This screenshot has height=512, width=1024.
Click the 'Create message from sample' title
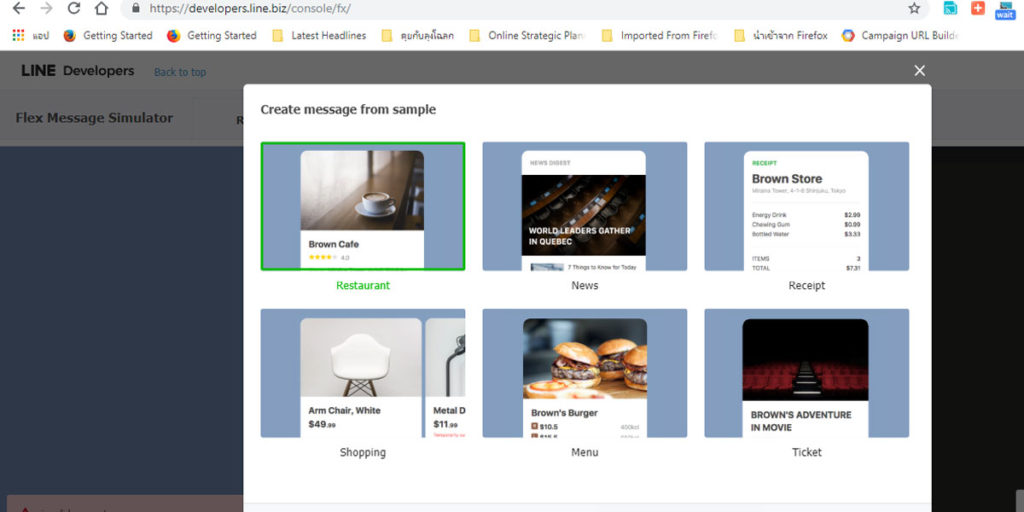tap(348, 110)
